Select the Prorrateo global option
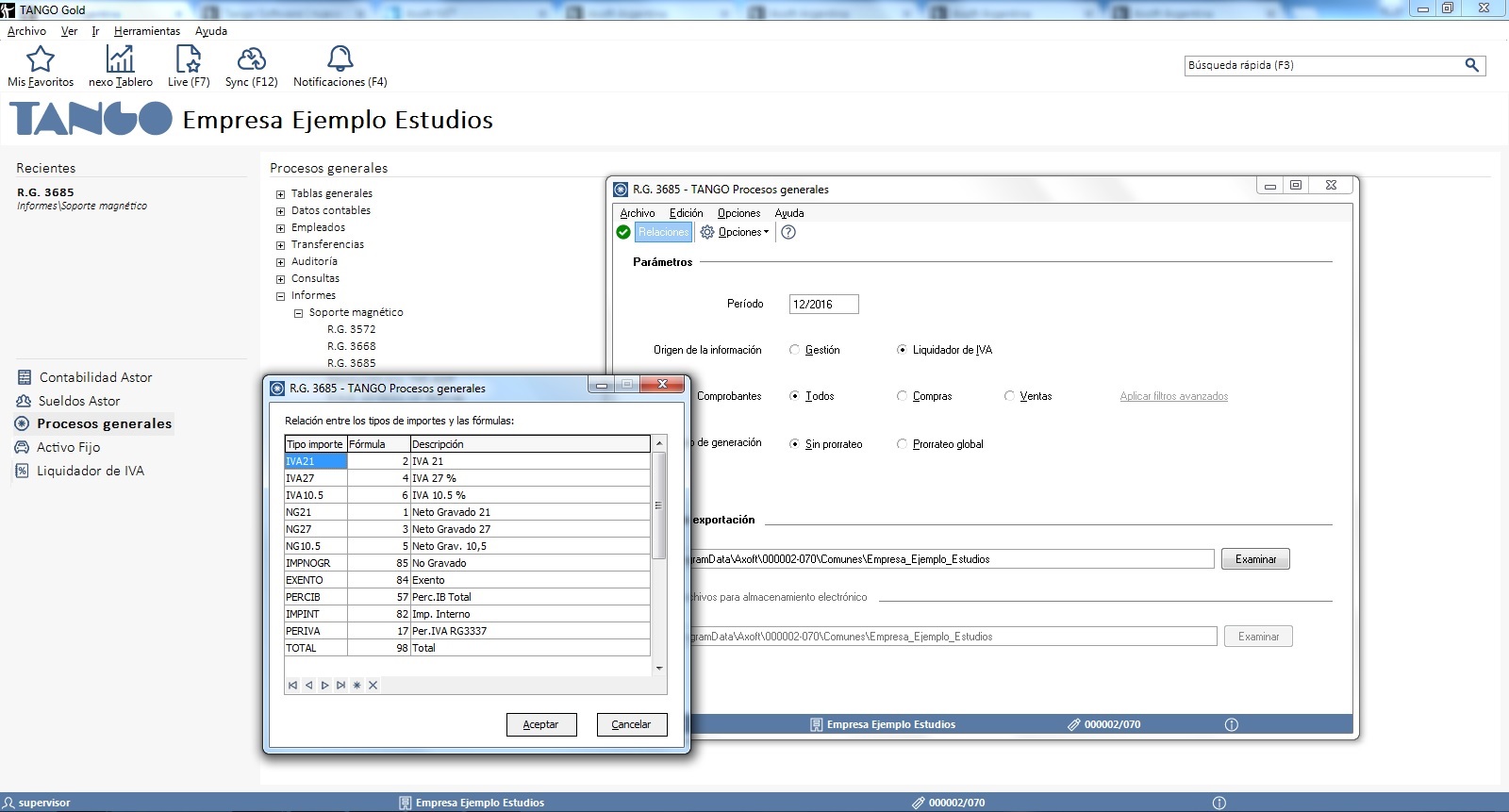Viewport: 1509px width, 812px height. click(903, 444)
